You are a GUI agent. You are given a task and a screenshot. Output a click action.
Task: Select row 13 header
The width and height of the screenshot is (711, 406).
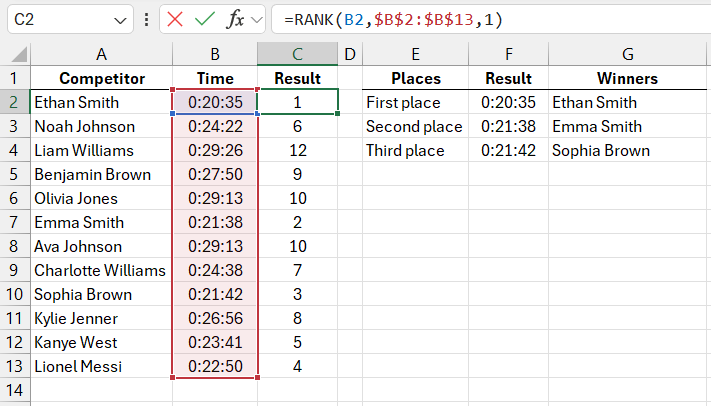pyautogui.click(x=15, y=366)
